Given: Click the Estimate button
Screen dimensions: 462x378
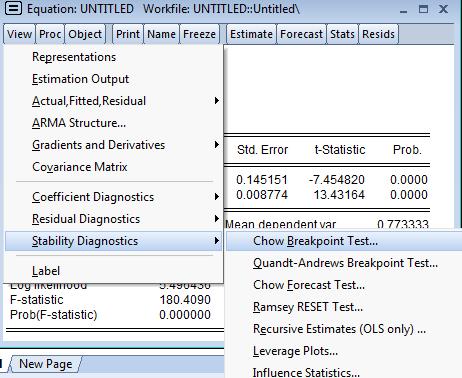Looking at the screenshot, I should (251, 34).
